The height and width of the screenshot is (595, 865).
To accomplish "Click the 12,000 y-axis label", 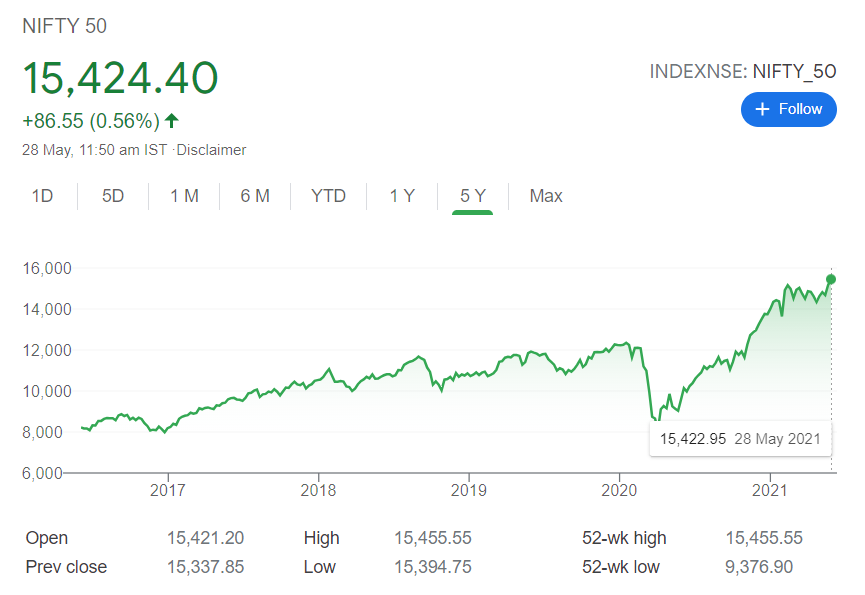I will [x=47, y=350].
